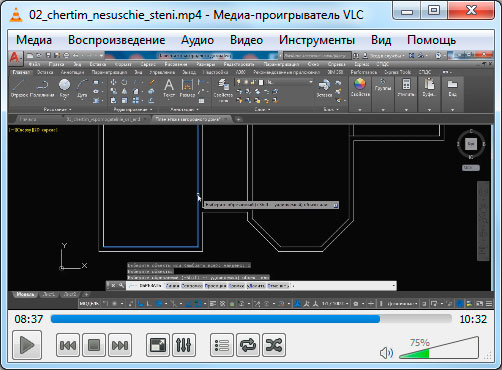Open extended settings equalizer icon
Viewport: 502px width, 370px height.
point(184,345)
